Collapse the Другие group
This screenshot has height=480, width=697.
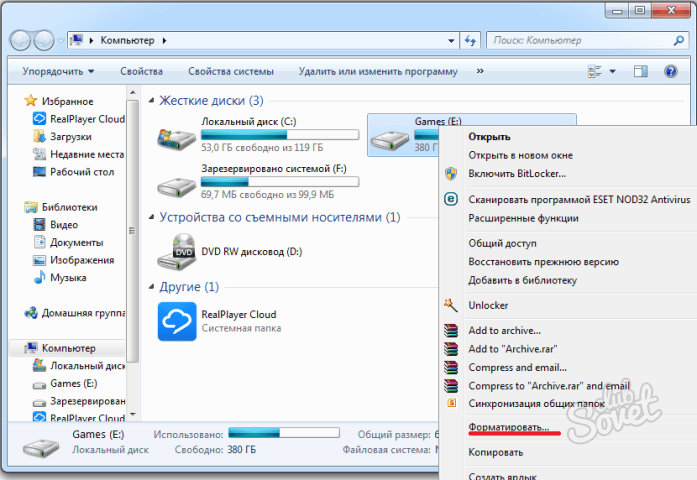point(152,287)
